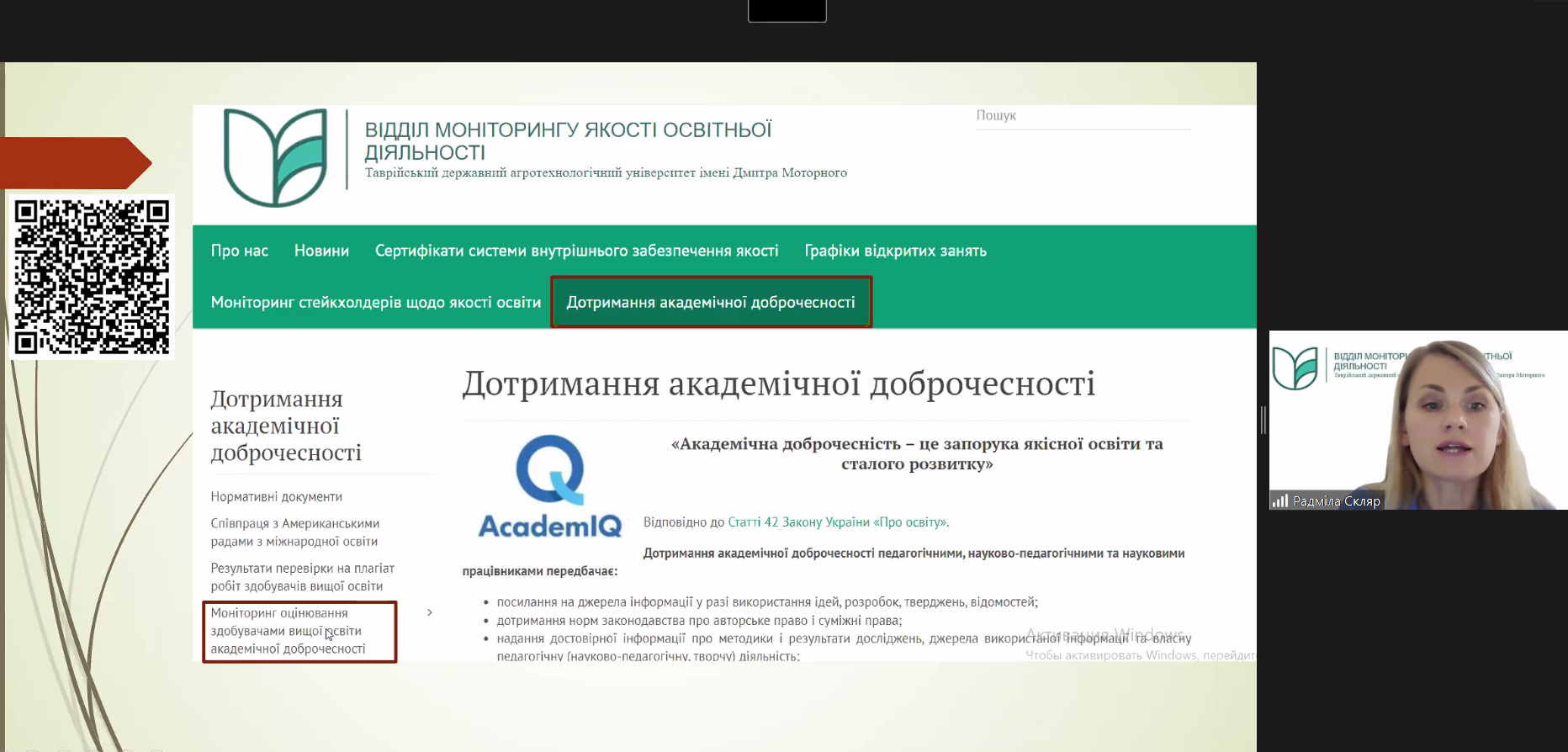Click the AcademIQ logo image
This screenshot has width=1568, height=752.
(x=550, y=486)
